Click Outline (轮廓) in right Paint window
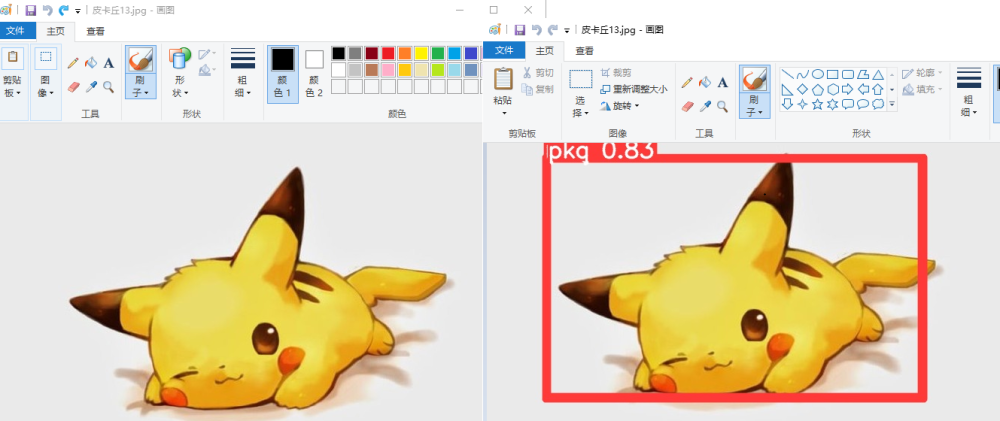This screenshot has width=1000, height=421. 922,73
